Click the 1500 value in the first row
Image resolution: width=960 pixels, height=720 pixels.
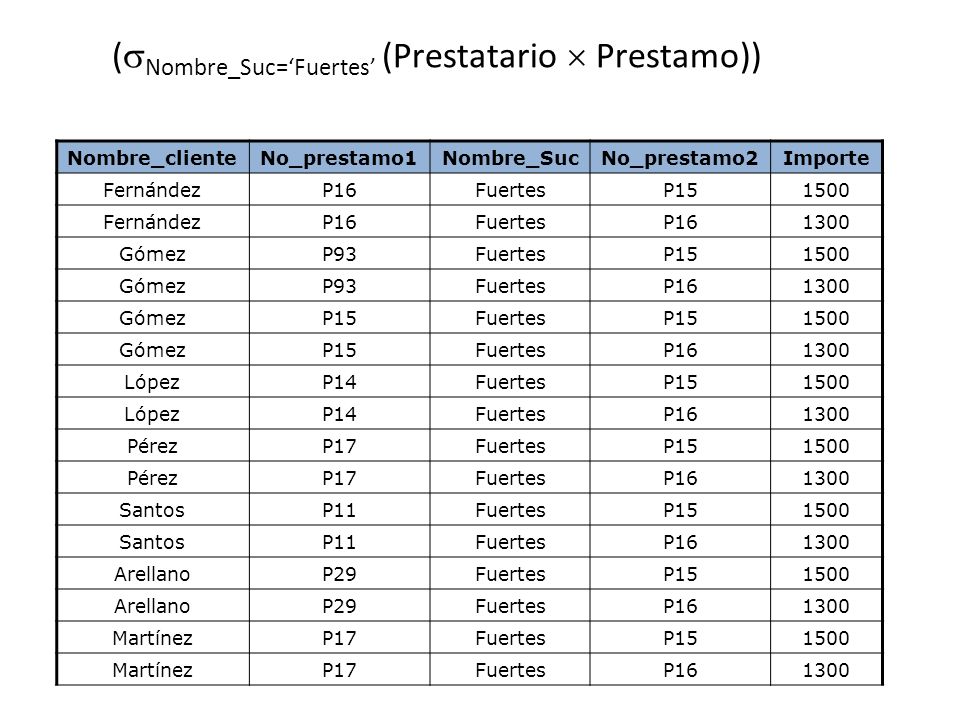(x=826, y=190)
